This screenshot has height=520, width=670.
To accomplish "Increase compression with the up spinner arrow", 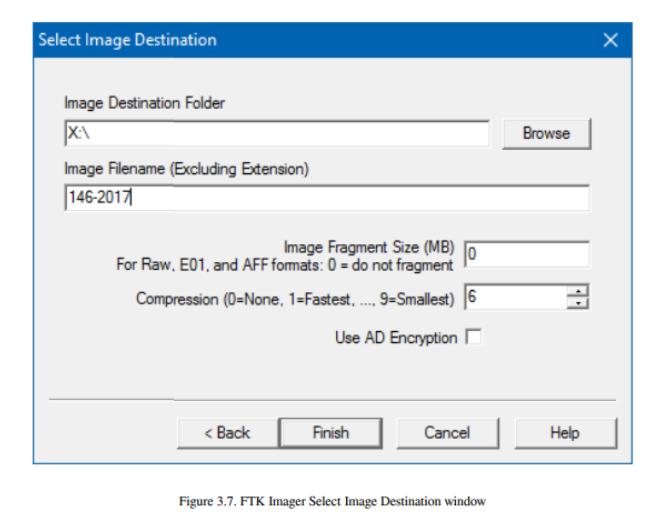I will point(578,291).
